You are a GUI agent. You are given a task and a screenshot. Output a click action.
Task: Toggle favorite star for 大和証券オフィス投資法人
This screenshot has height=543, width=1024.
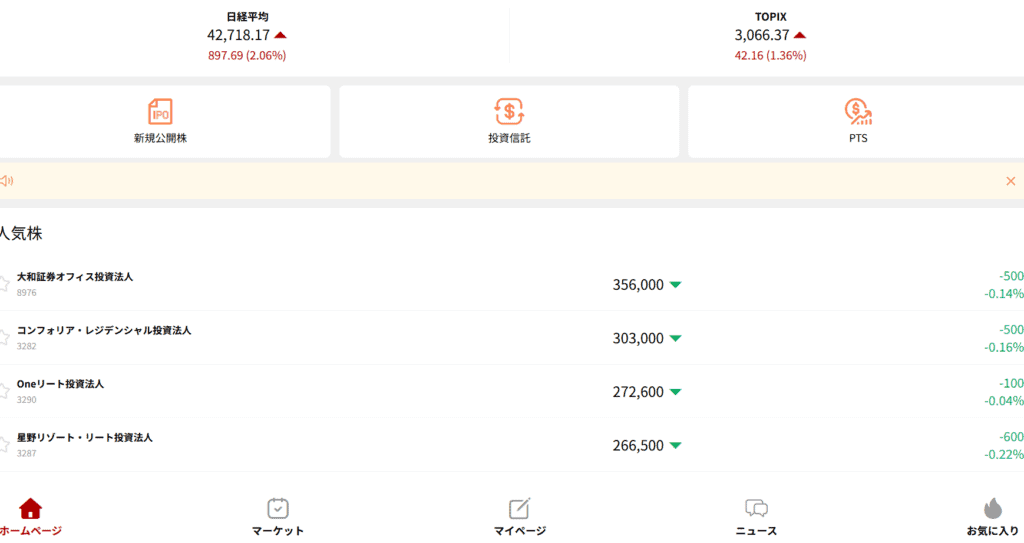click(4, 284)
